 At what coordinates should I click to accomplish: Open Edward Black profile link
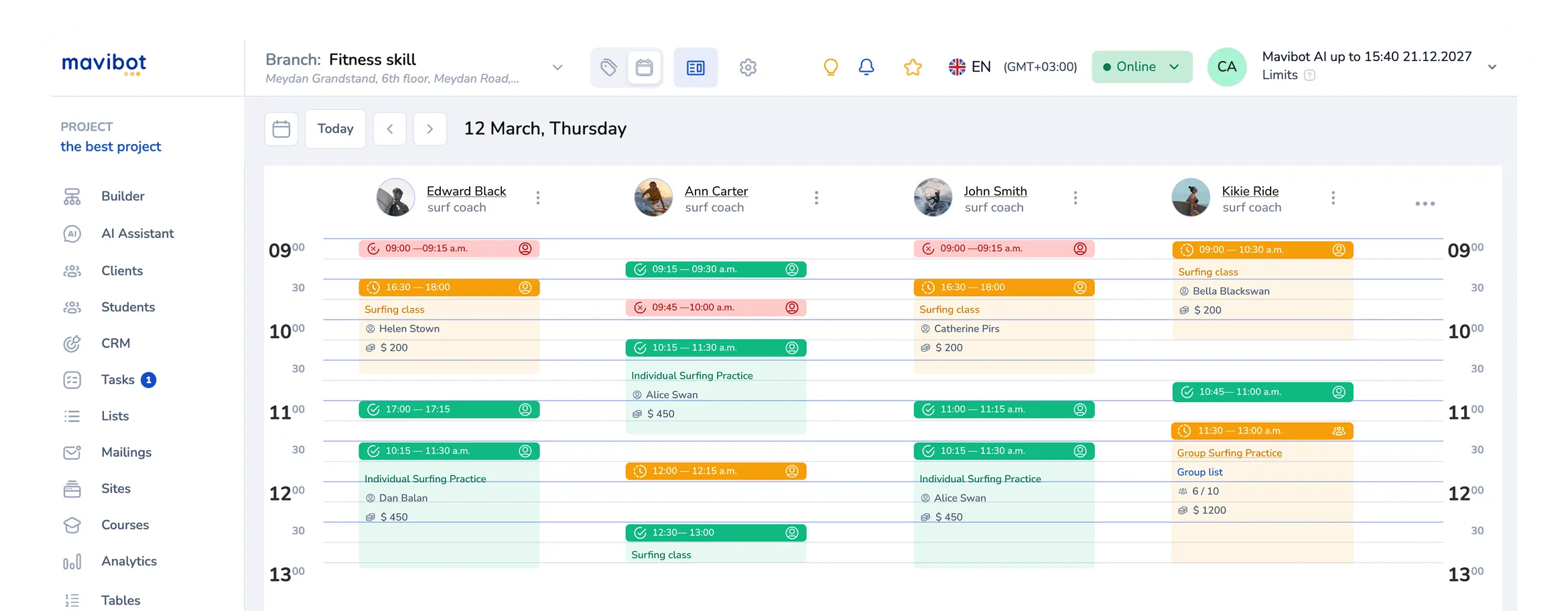(466, 191)
